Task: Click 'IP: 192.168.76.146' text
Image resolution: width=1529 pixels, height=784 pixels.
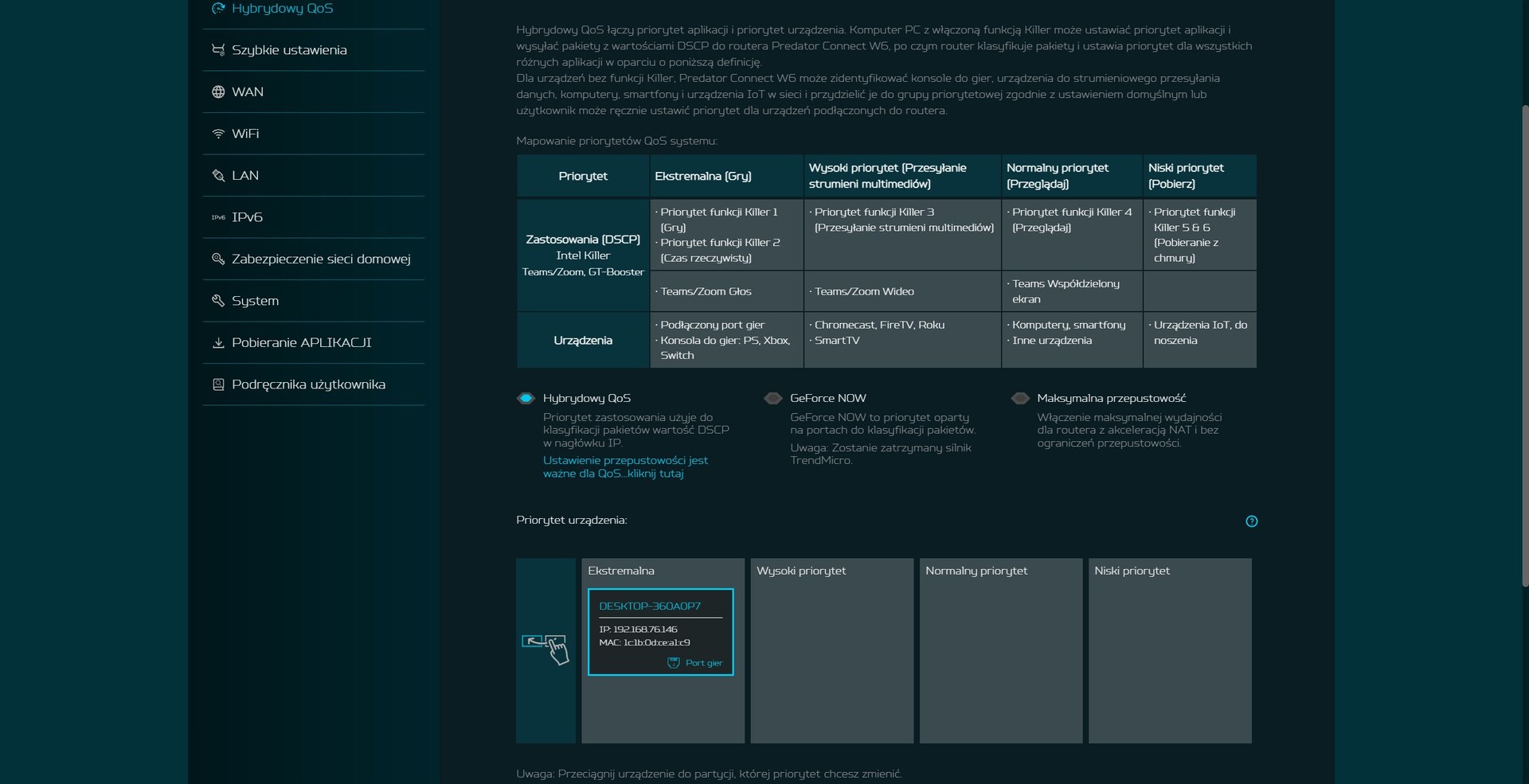Action: (x=638, y=630)
